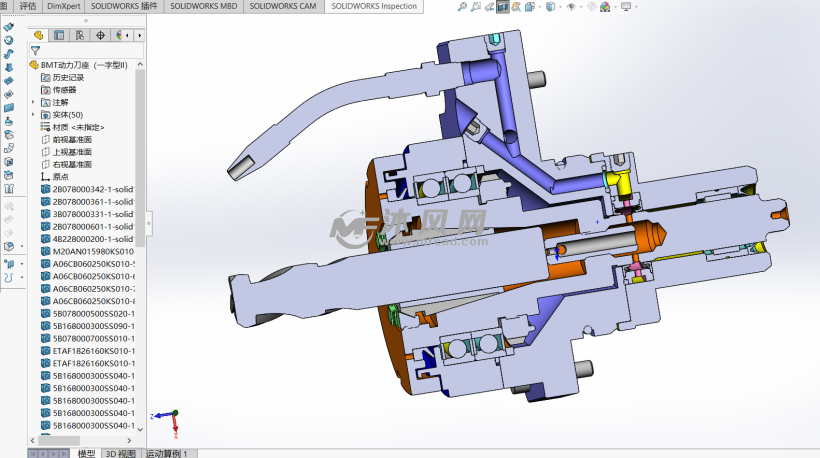820x458 pixels.
Task: Open the ConfigurationManager tab icon
Action: (79, 35)
